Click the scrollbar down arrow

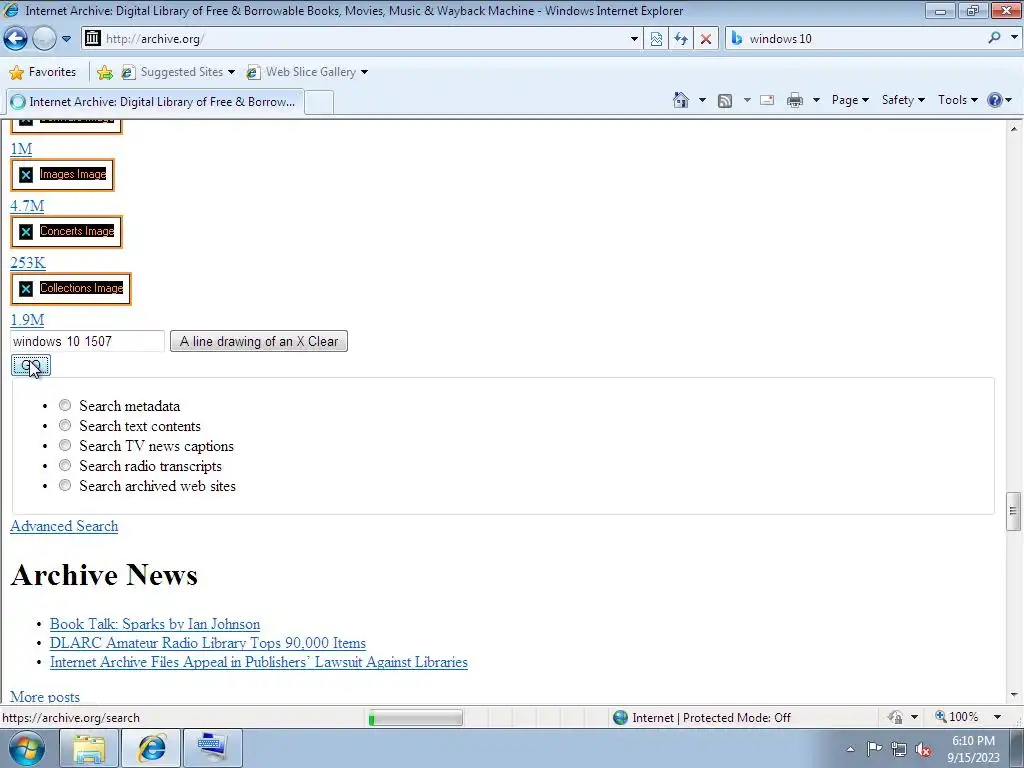[x=1014, y=696]
